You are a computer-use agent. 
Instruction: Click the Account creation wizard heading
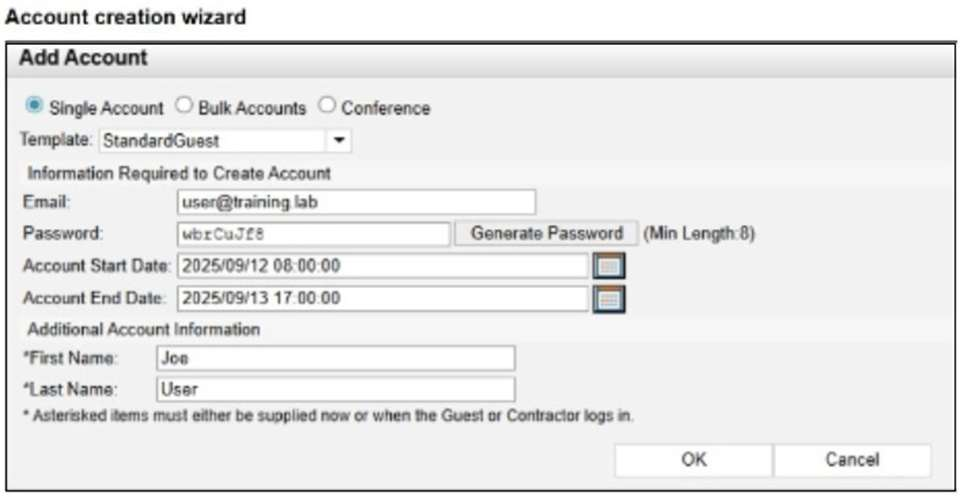click(126, 17)
